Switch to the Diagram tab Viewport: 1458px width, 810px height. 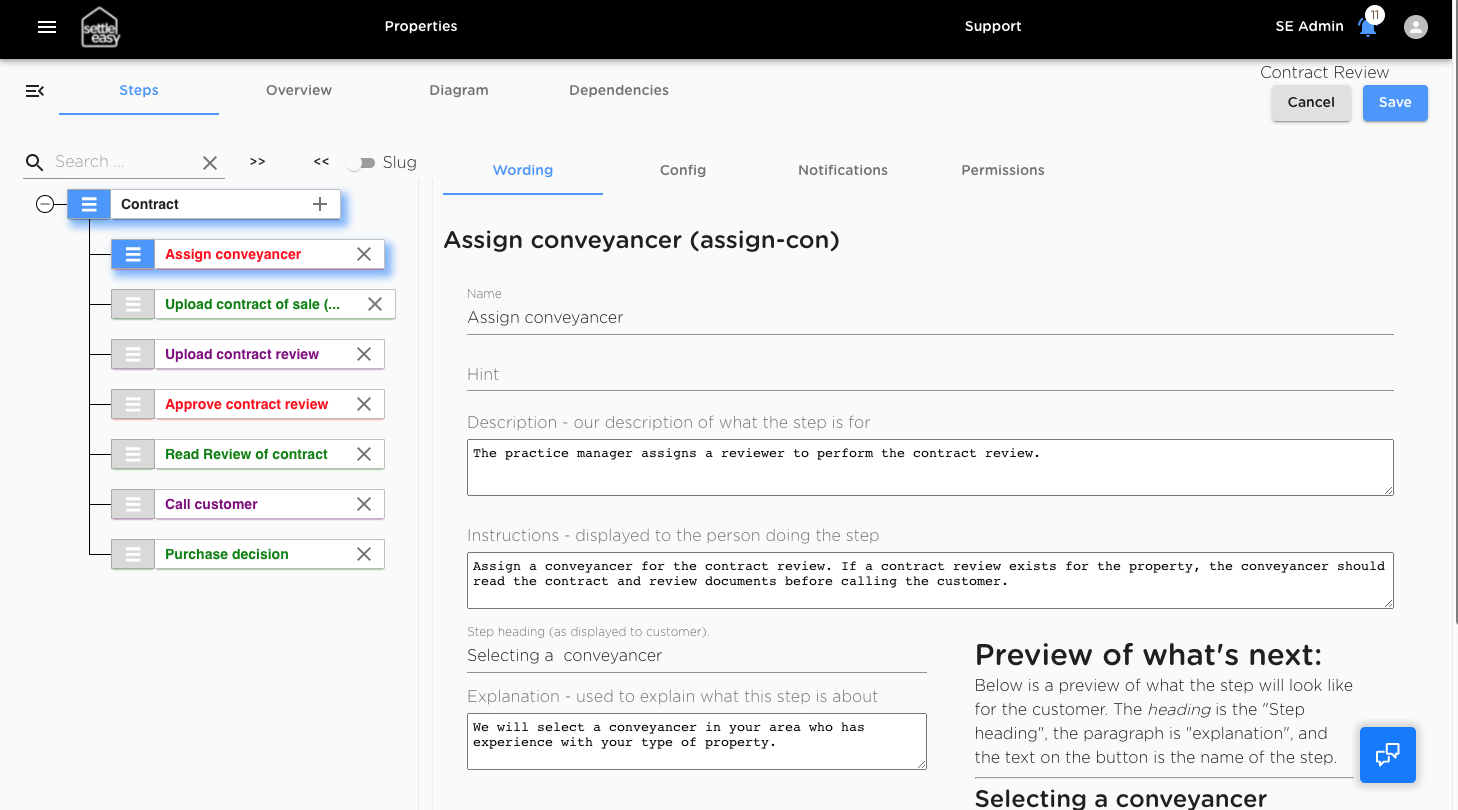tap(459, 90)
